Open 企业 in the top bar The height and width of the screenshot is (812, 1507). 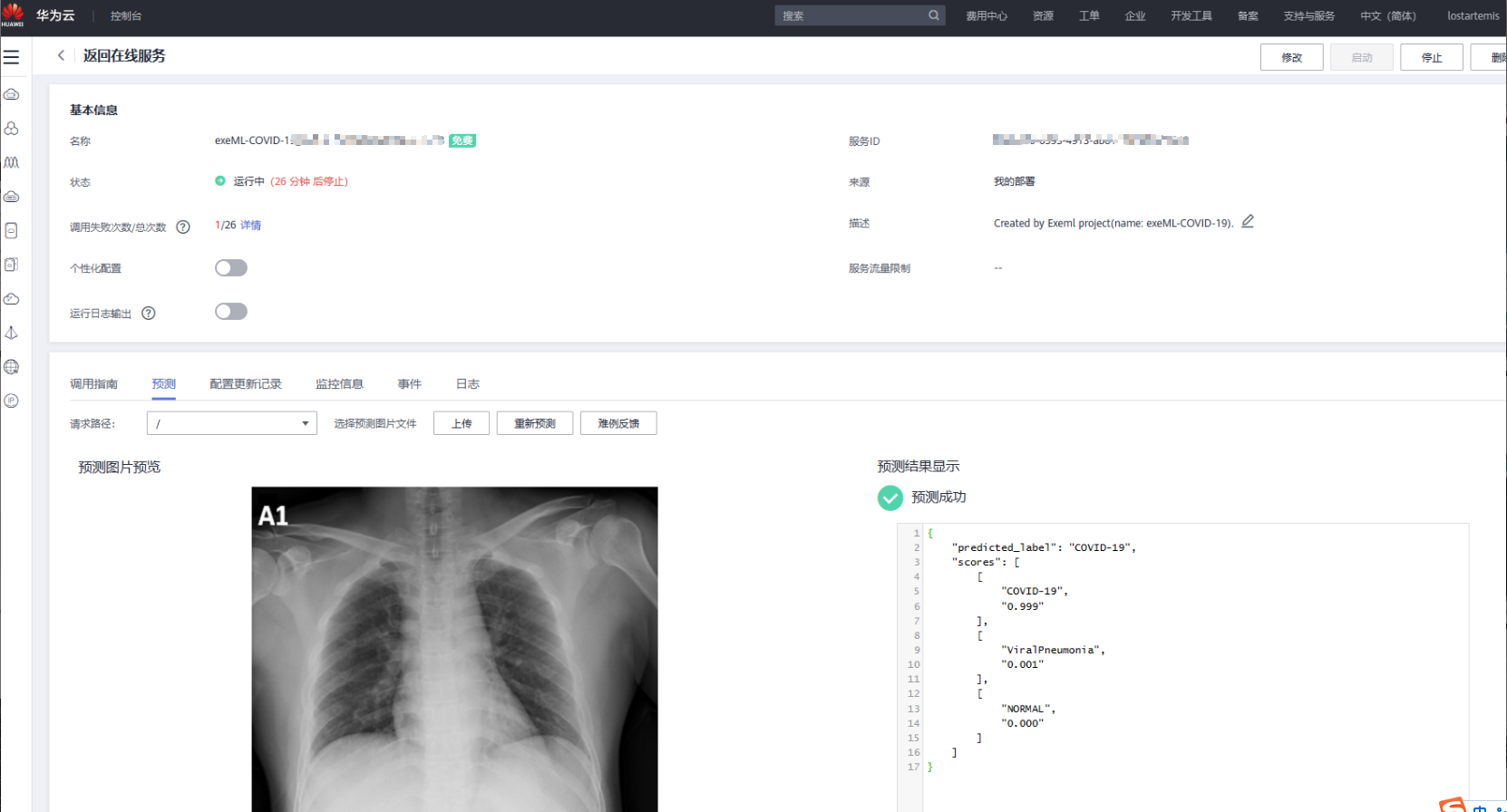1135,15
